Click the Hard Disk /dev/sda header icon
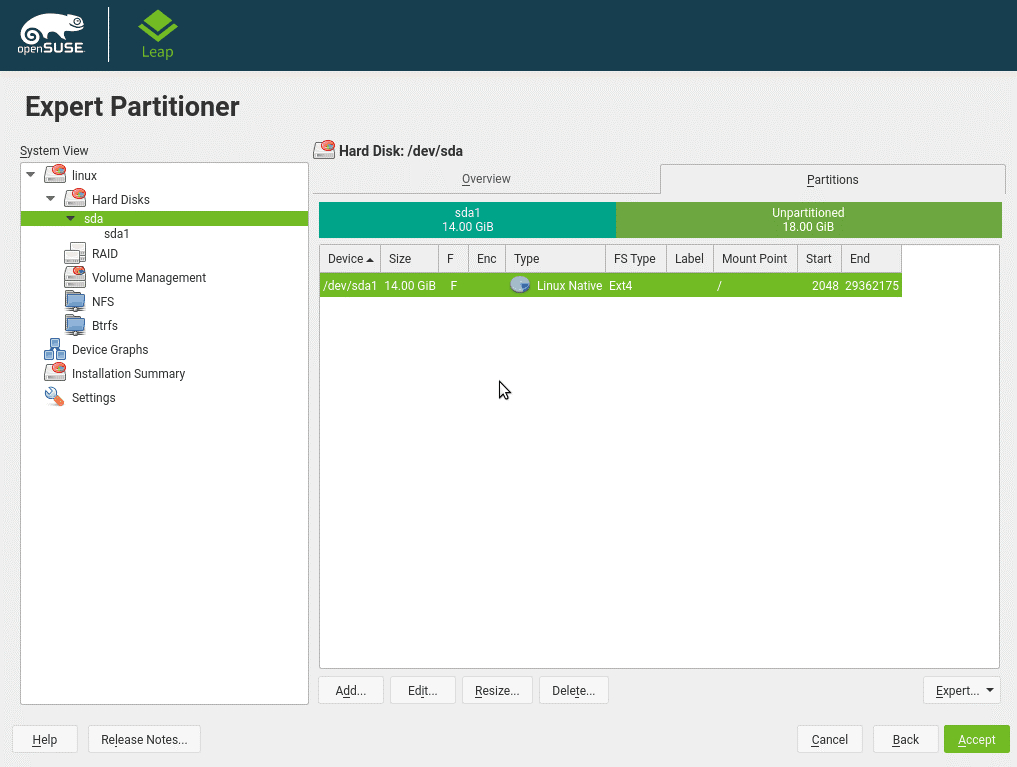This screenshot has height=767, width=1017. tap(324, 150)
